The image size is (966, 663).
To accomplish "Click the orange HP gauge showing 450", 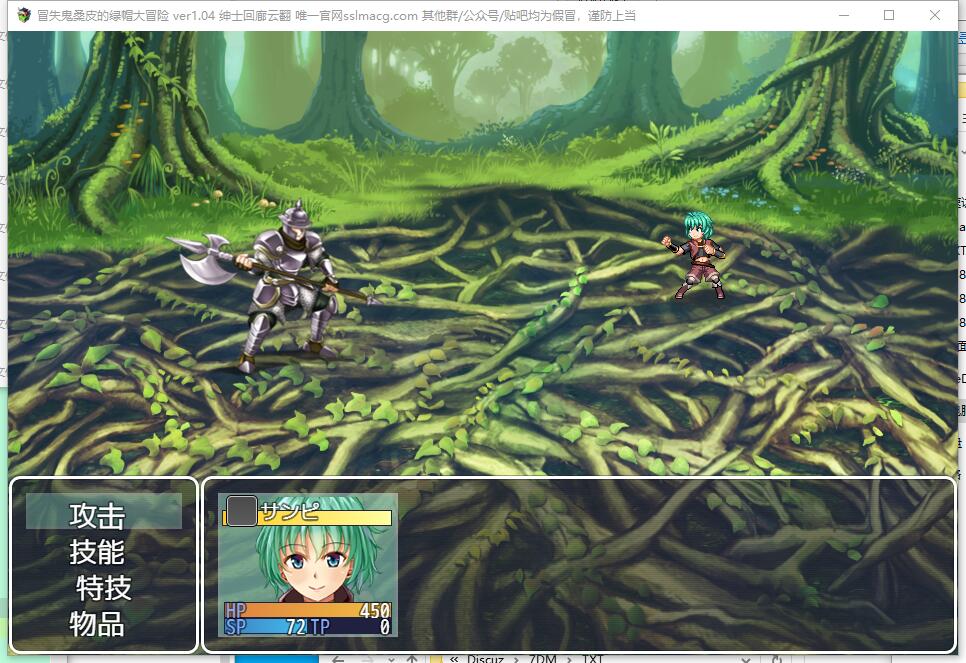I will (308, 610).
